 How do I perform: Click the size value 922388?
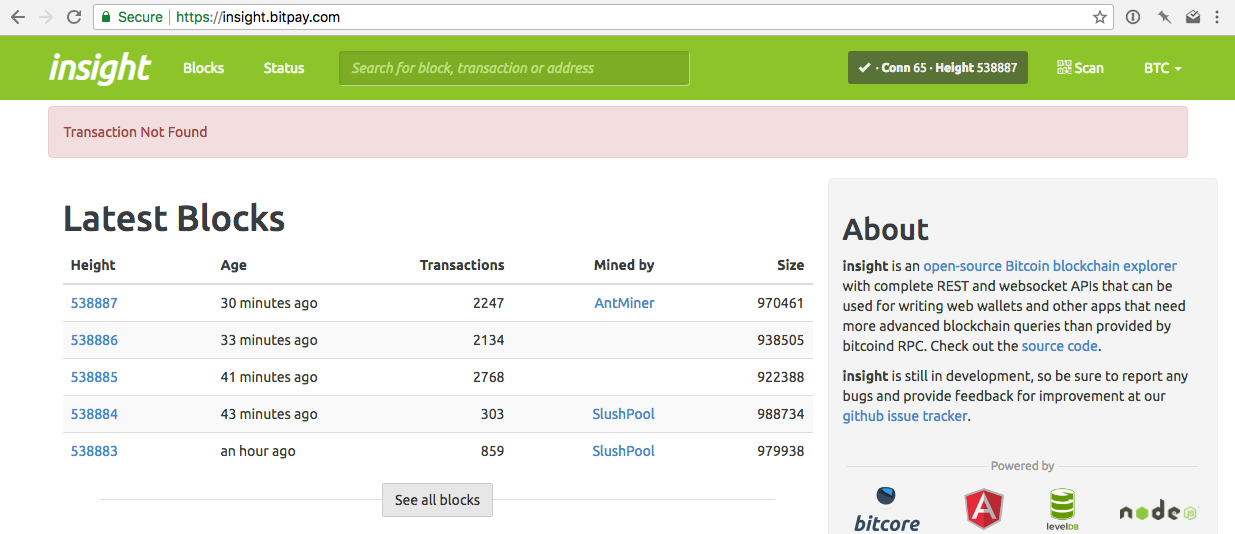(780, 377)
